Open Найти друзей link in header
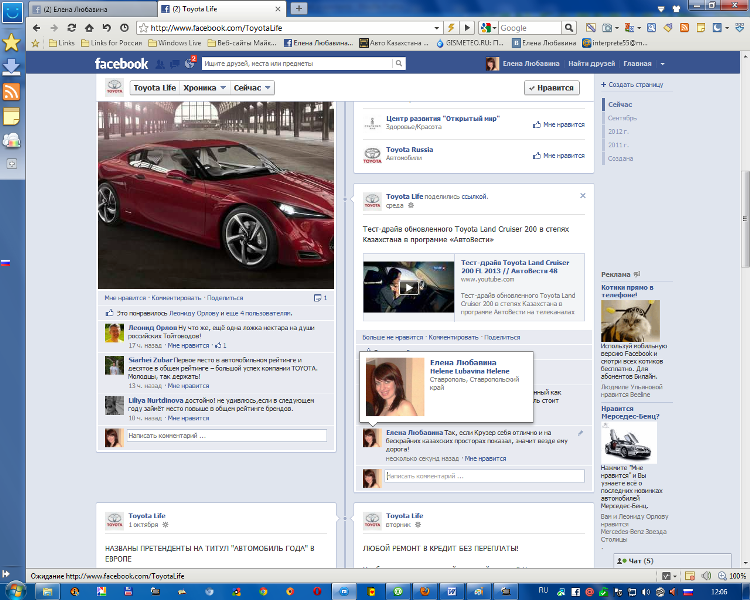This screenshot has height=600, width=750. [592, 64]
